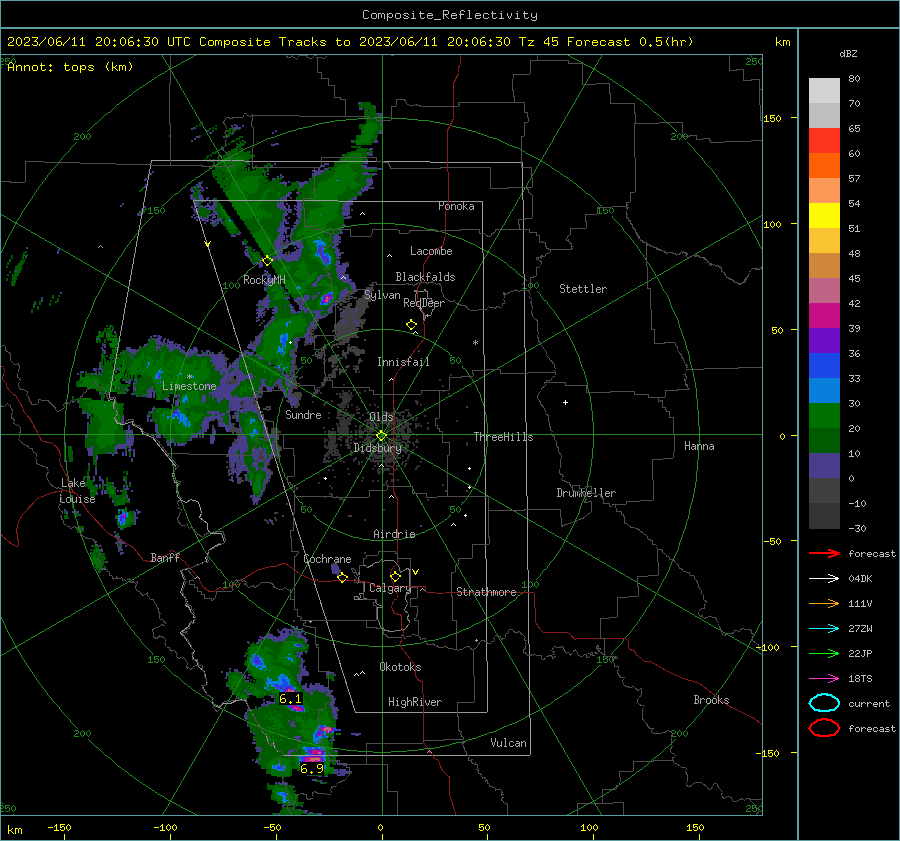The height and width of the screenshot is (841, 900).
Task: Click the yellow diamond marker below RedDeer
Action: click(x=411, y=325)
